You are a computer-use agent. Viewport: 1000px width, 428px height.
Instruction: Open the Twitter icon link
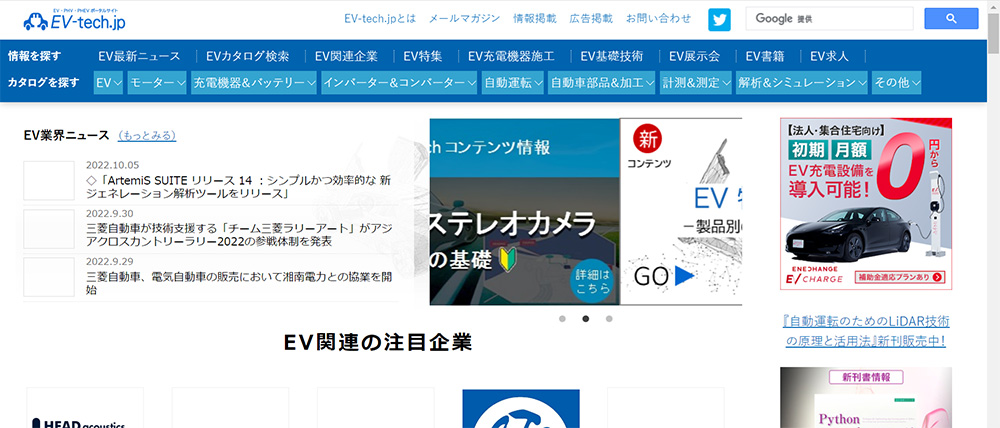tap(719, 19)
